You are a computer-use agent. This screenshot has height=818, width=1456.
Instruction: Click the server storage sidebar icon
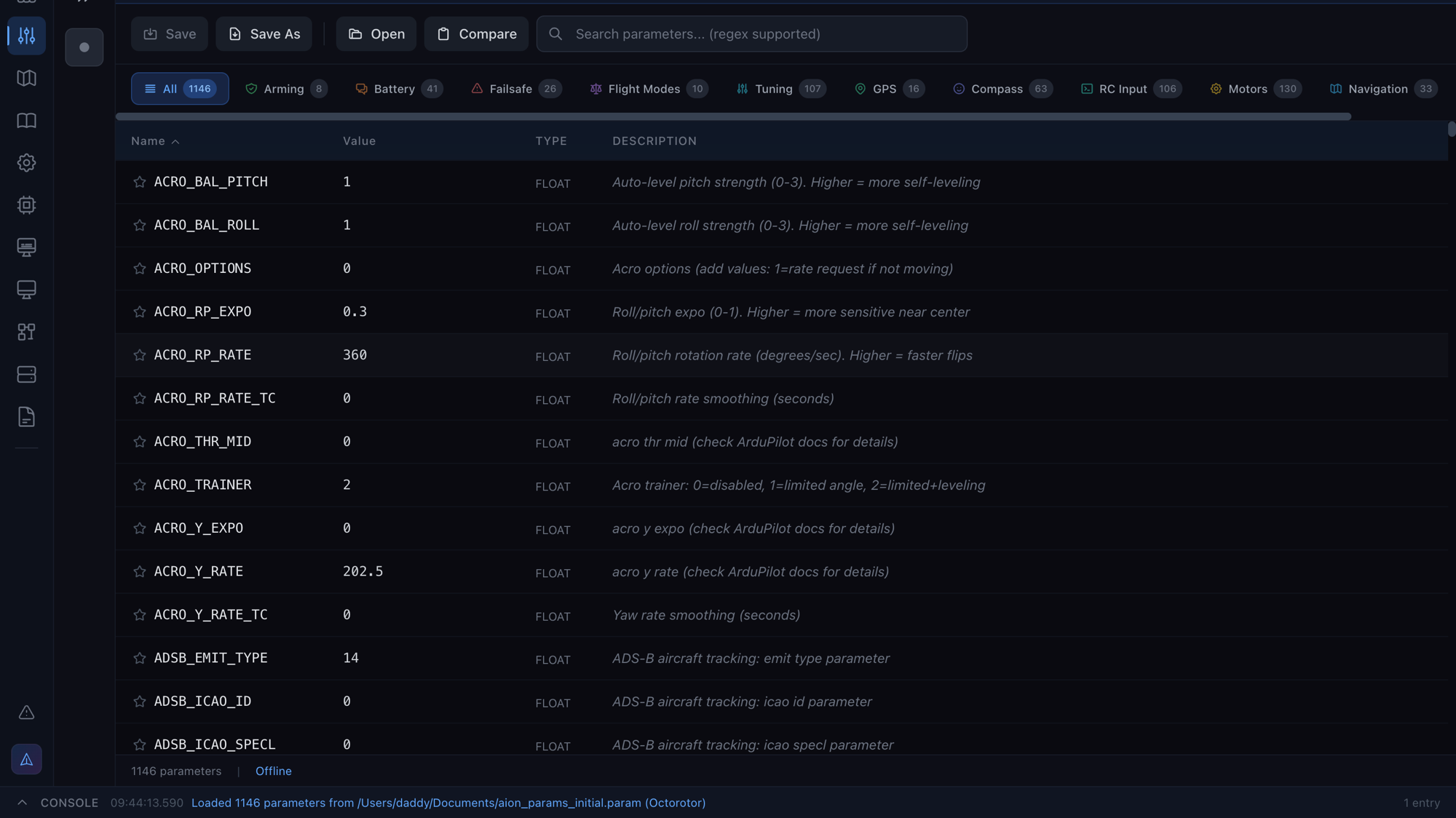[26, 375]
